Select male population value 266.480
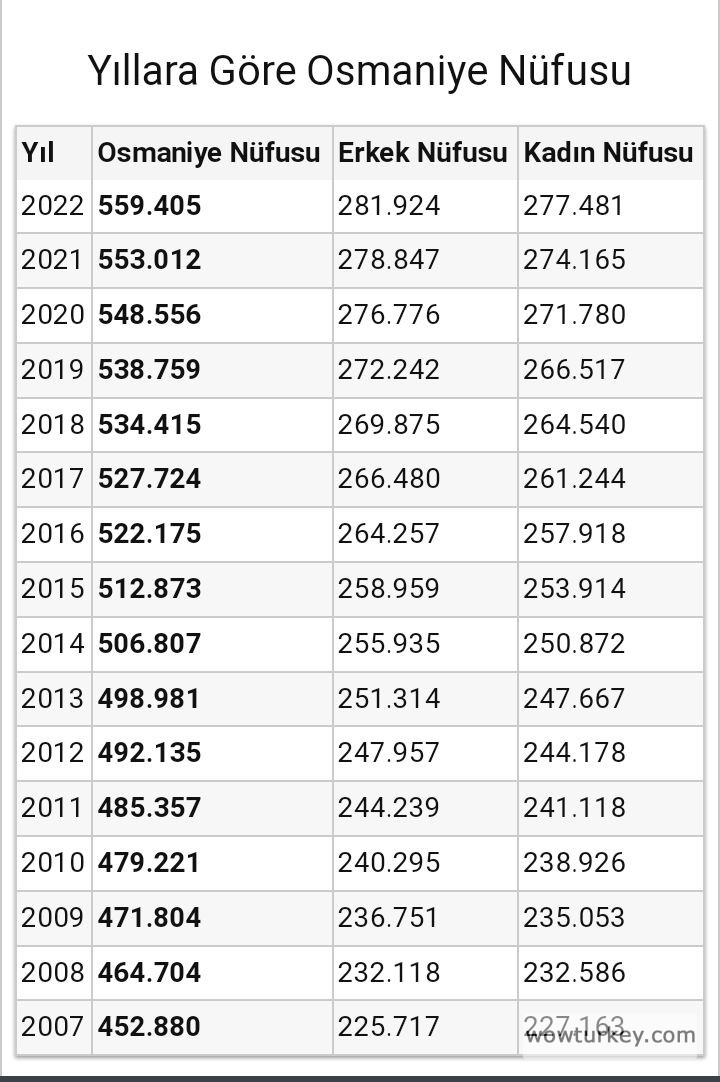 389,479
